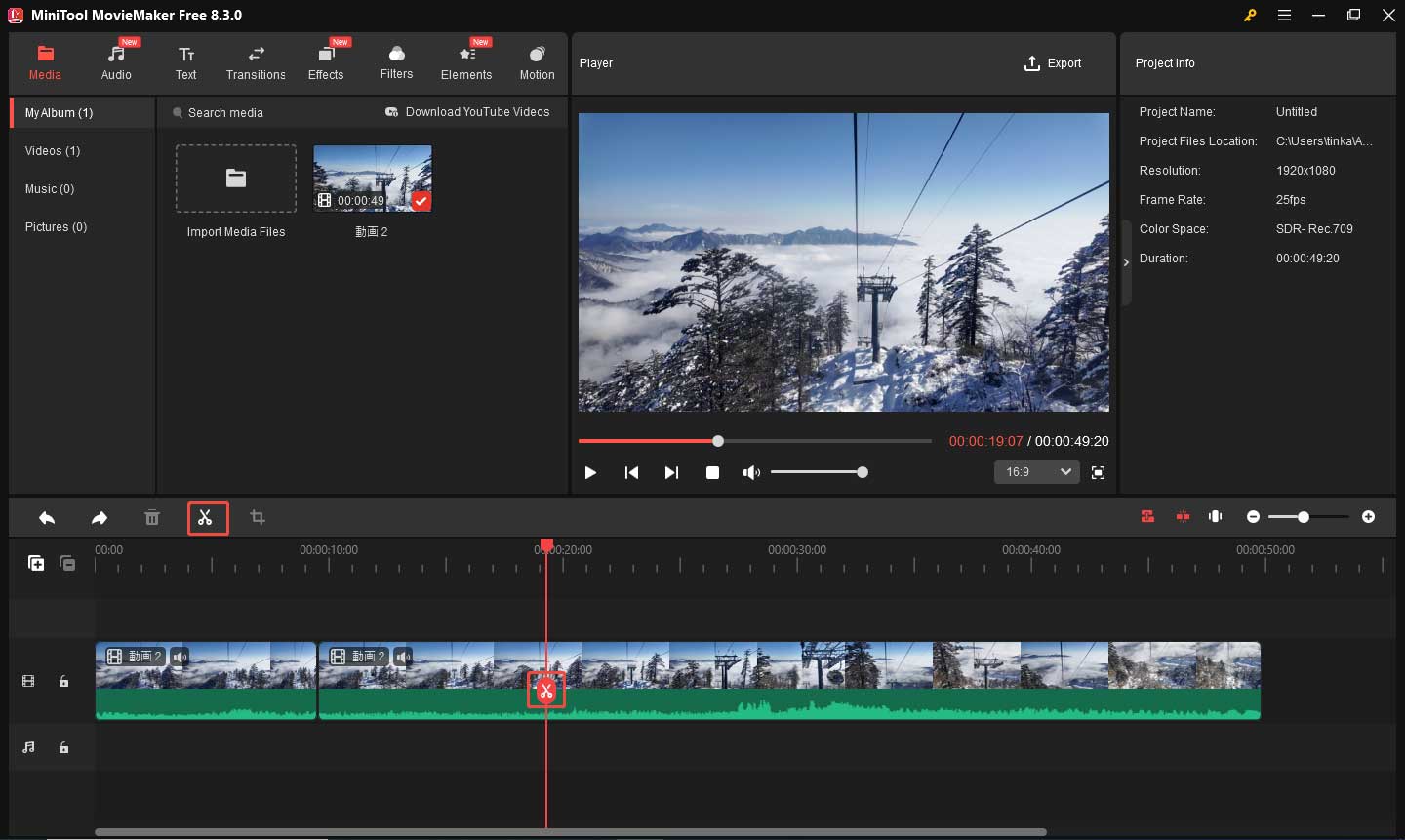
Task: Click the Split scissors toolbar icon
Action: coord(207,518)
